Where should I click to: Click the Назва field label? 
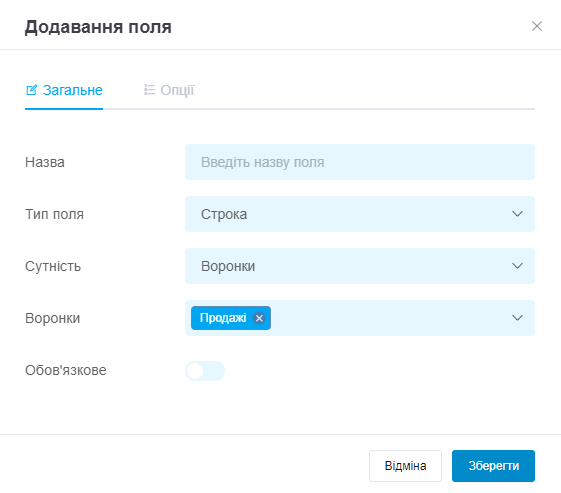[45, 162]
